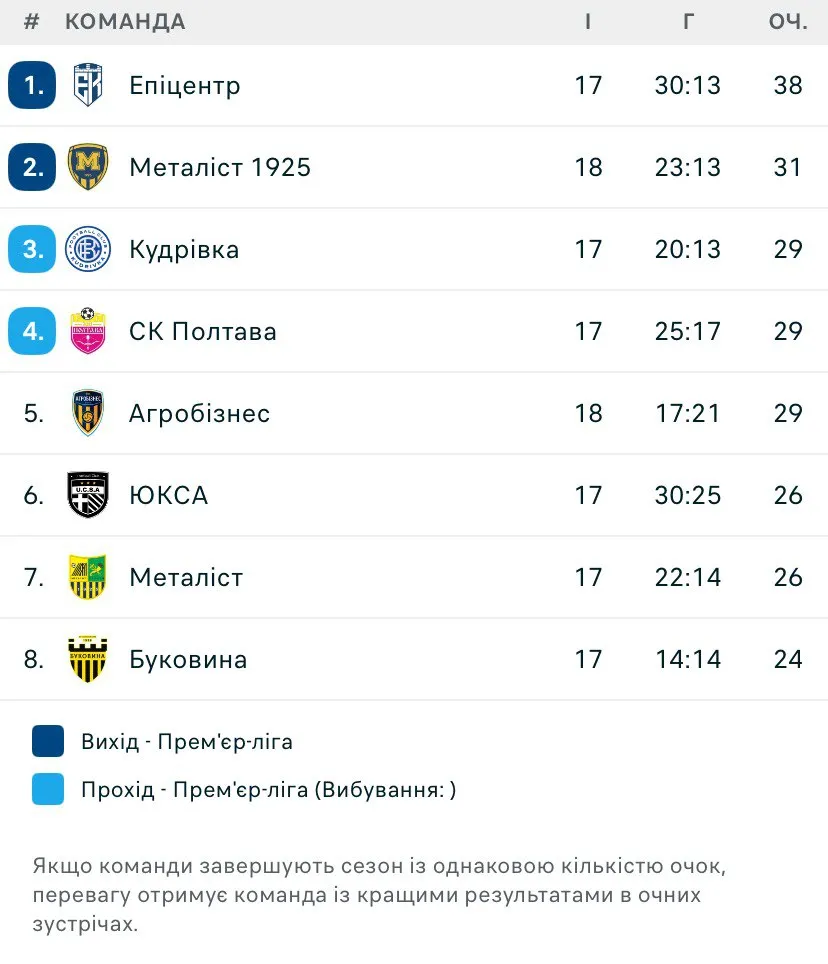Click the СК Полтава pink crest
The width and height of the screenshot is (828, 964).
88,331
